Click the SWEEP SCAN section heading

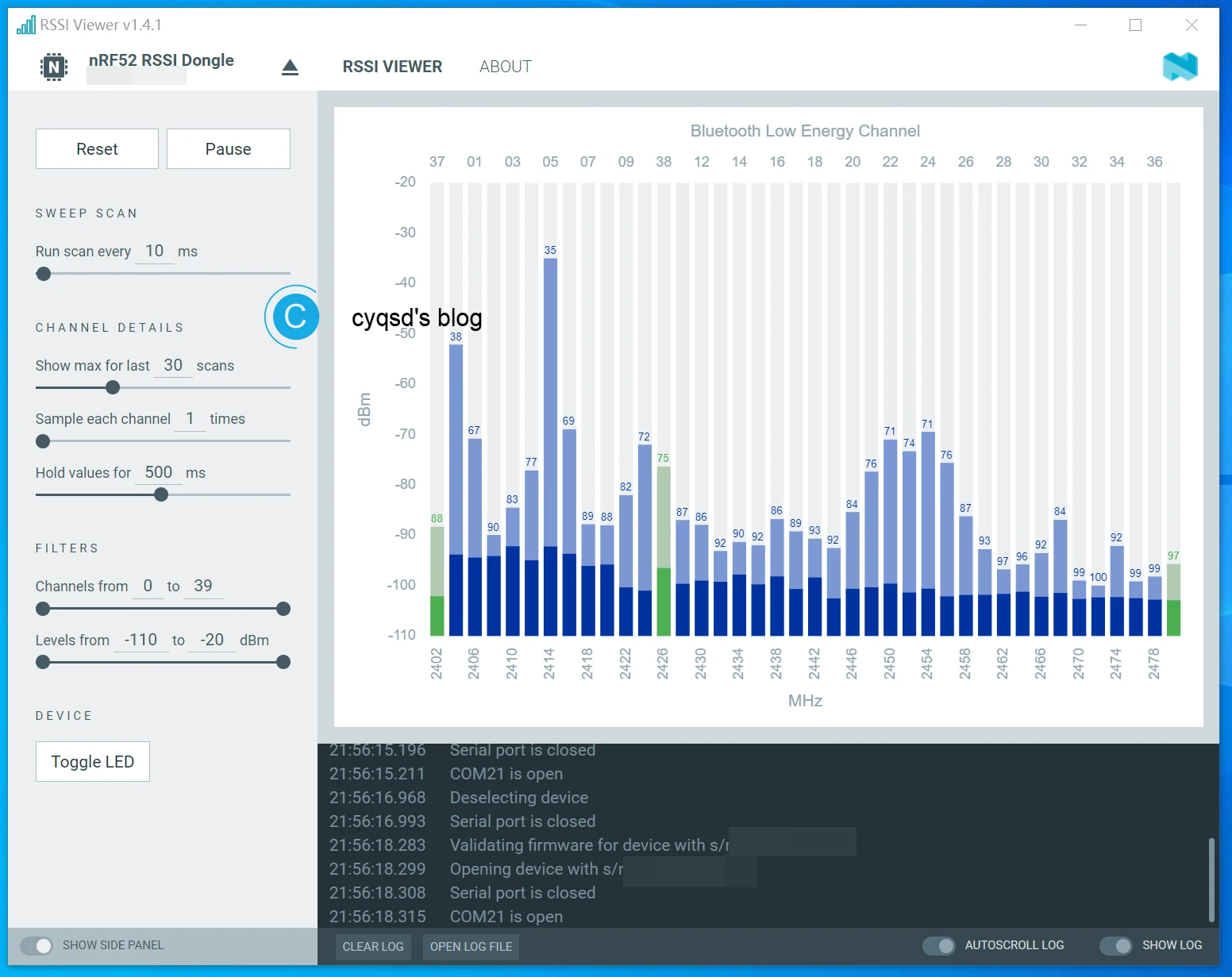(87, 213)
